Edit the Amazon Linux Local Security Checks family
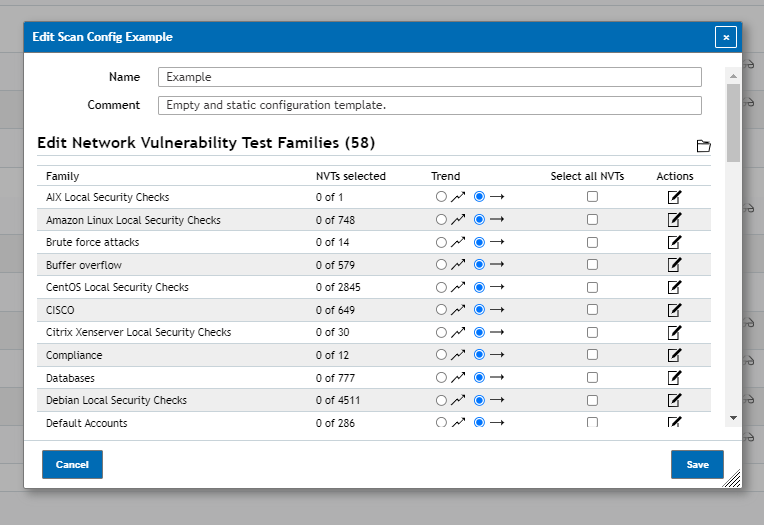The width and height of the screenshot is (764, 525). pos(674,220)
